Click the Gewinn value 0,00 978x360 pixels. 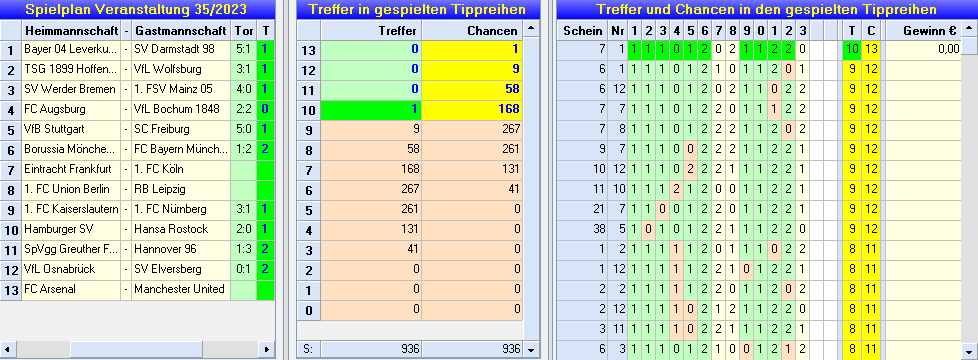tap(924, 49)
